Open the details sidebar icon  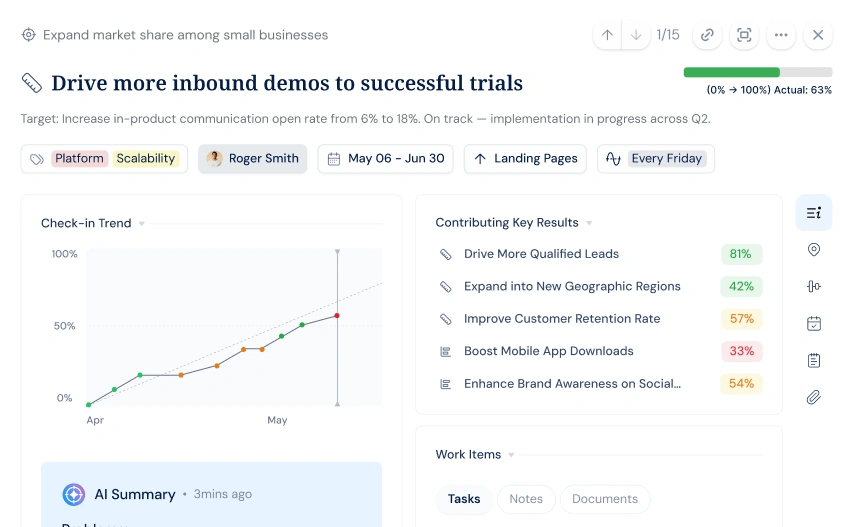pyautogui.click(x=814, y=213)
